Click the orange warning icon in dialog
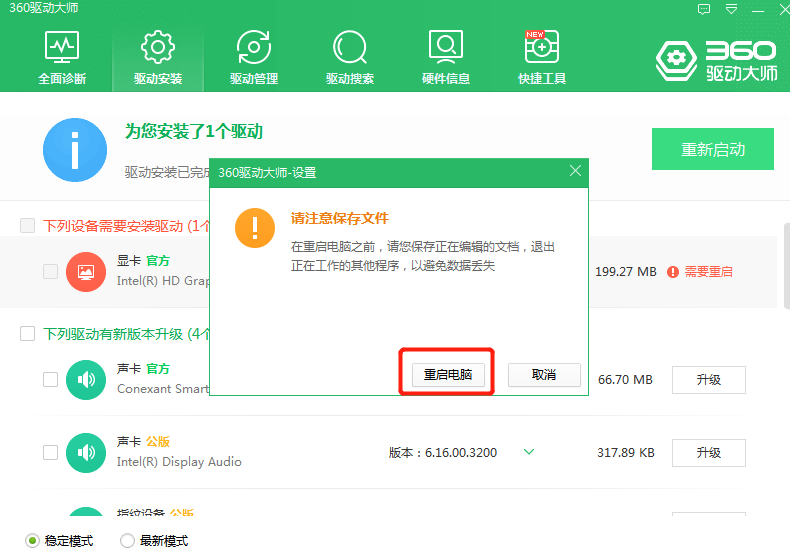The image size is (790, 552). (255, 228)
